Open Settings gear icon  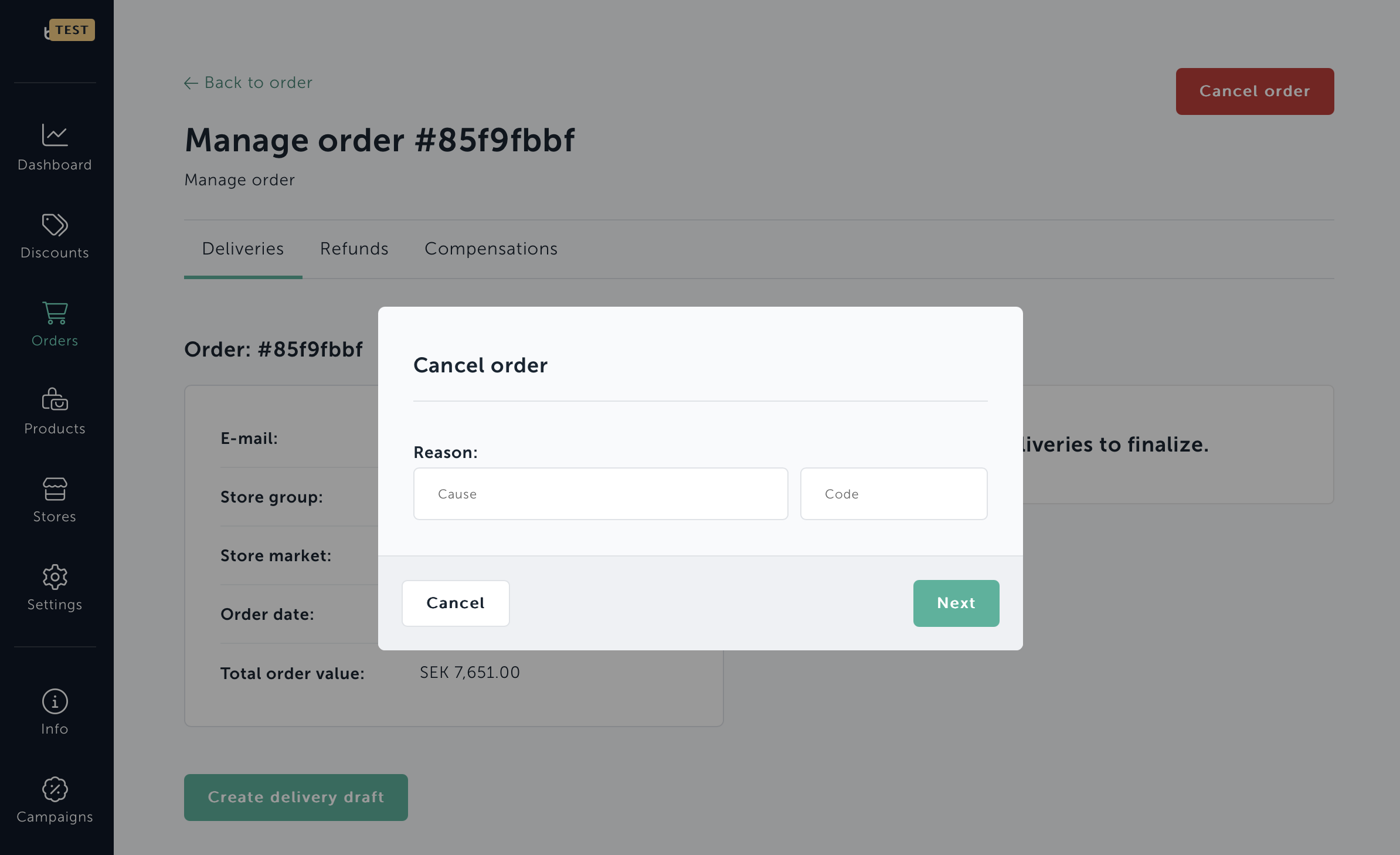[x=55, y=576]
